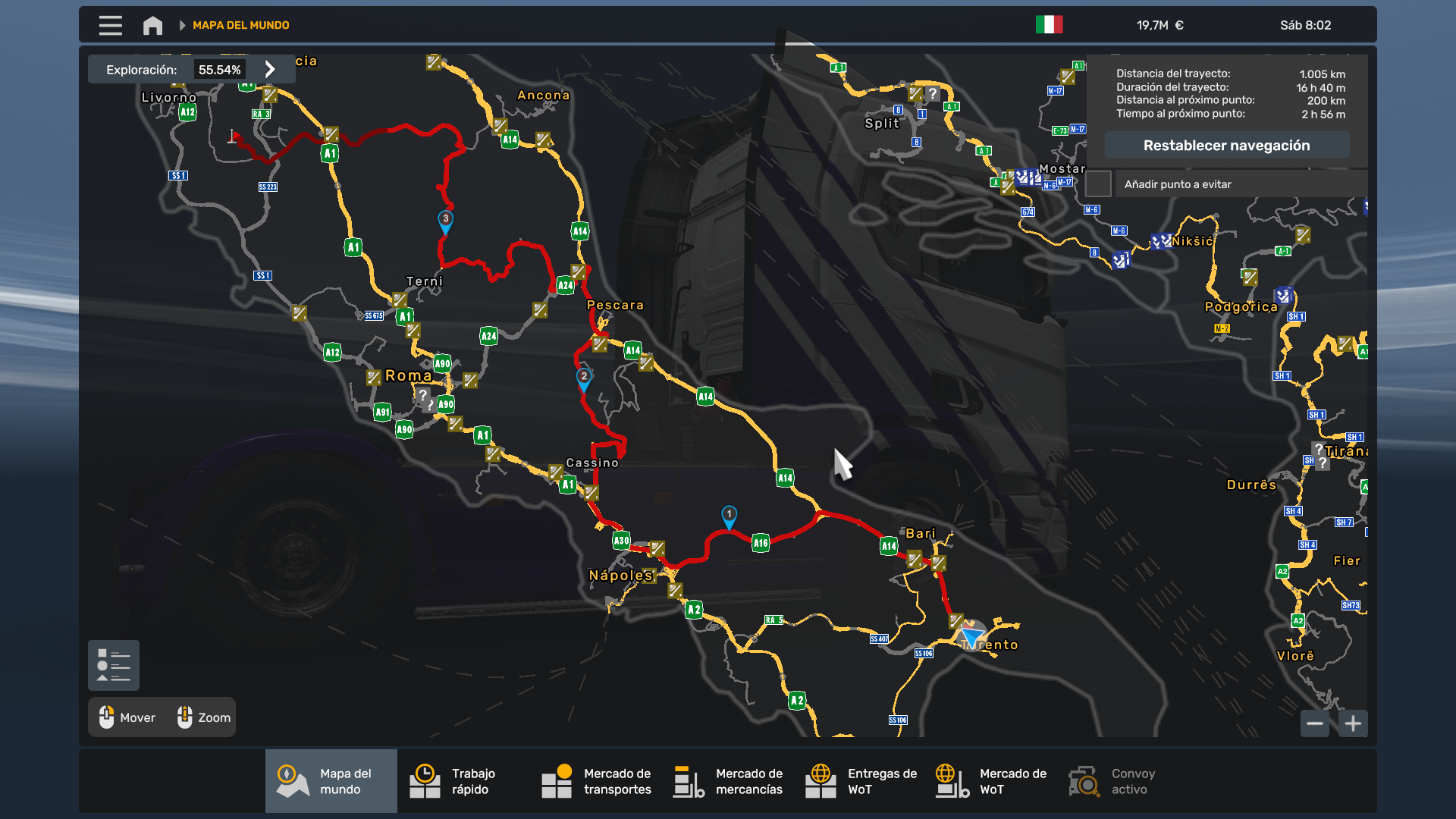Screen dimensions: 1456x819
Task: Go to the home screen icon
Action: click(152, 25)
